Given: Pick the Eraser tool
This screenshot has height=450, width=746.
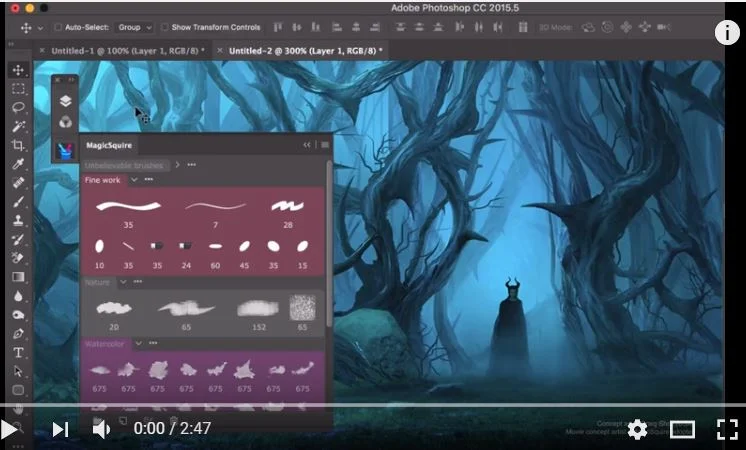Looking at the screenshot, I should (18, 258).
